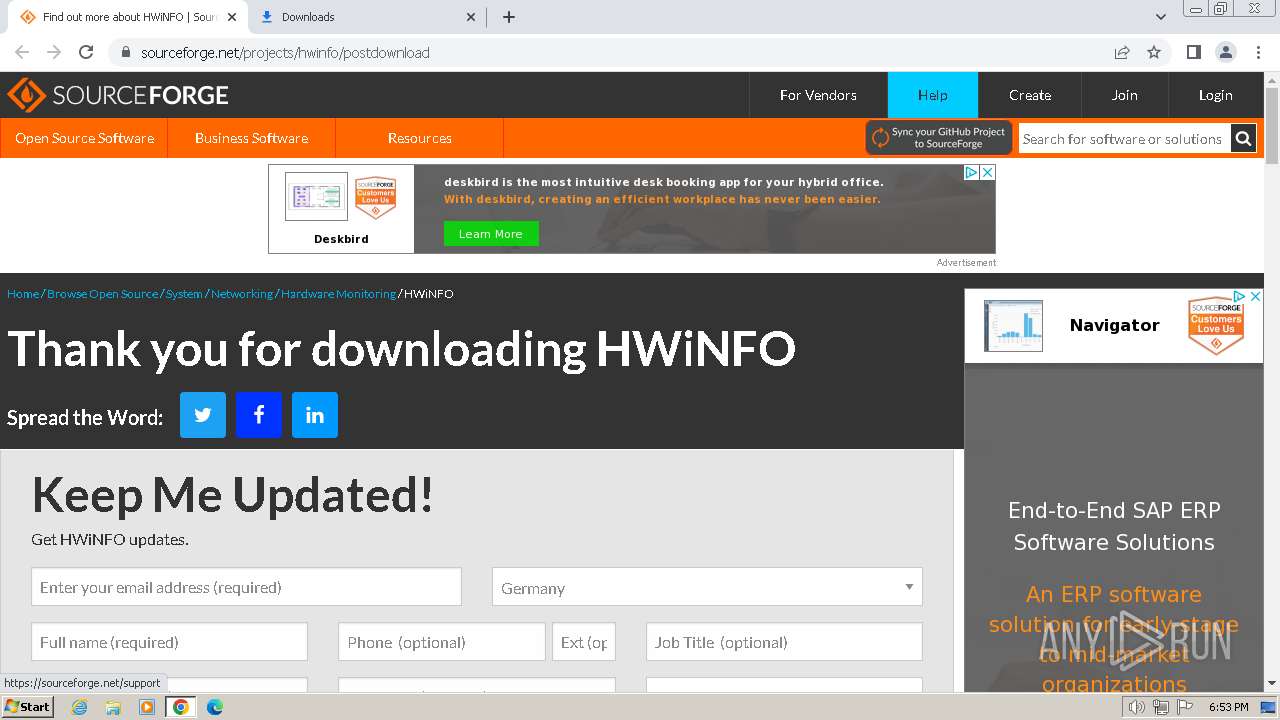Click the Job Title field

click(784, 642)
